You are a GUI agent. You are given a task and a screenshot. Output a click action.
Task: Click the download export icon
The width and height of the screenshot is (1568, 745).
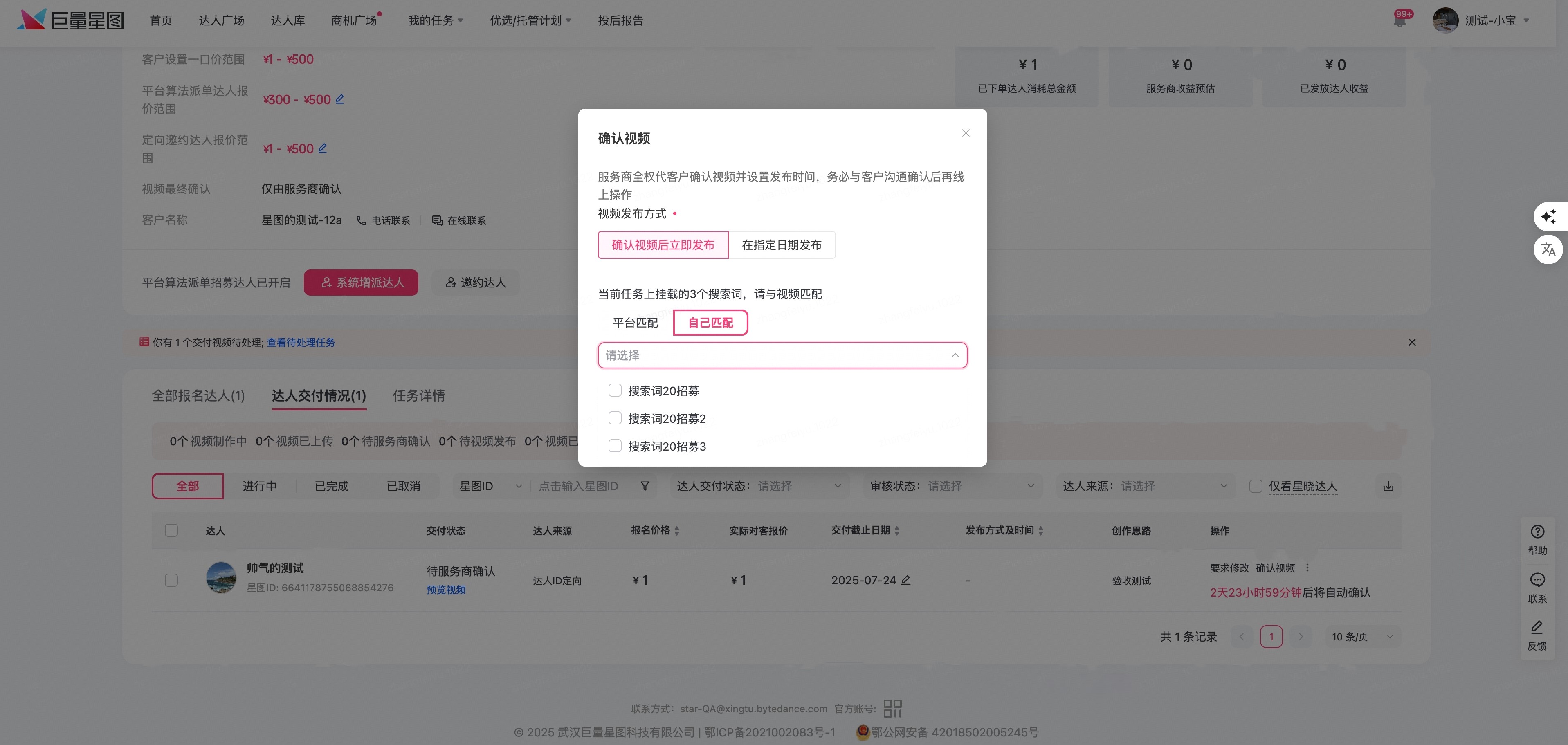click(1388, 486)
